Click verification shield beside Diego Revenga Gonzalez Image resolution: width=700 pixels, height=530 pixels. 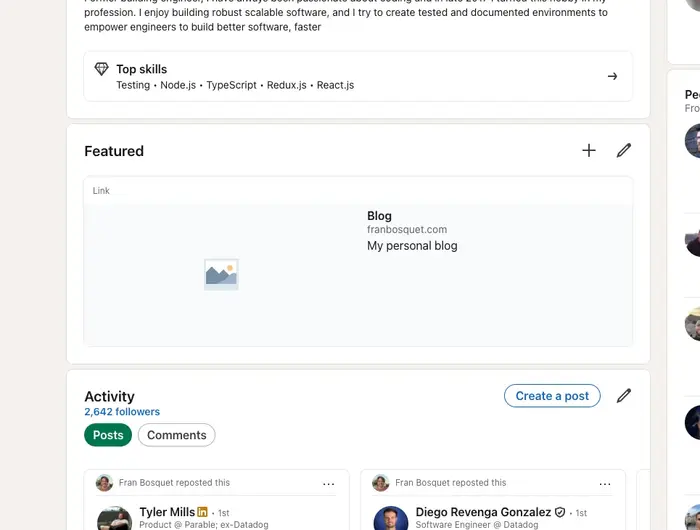pyautogui.click(x=560, y=512)
